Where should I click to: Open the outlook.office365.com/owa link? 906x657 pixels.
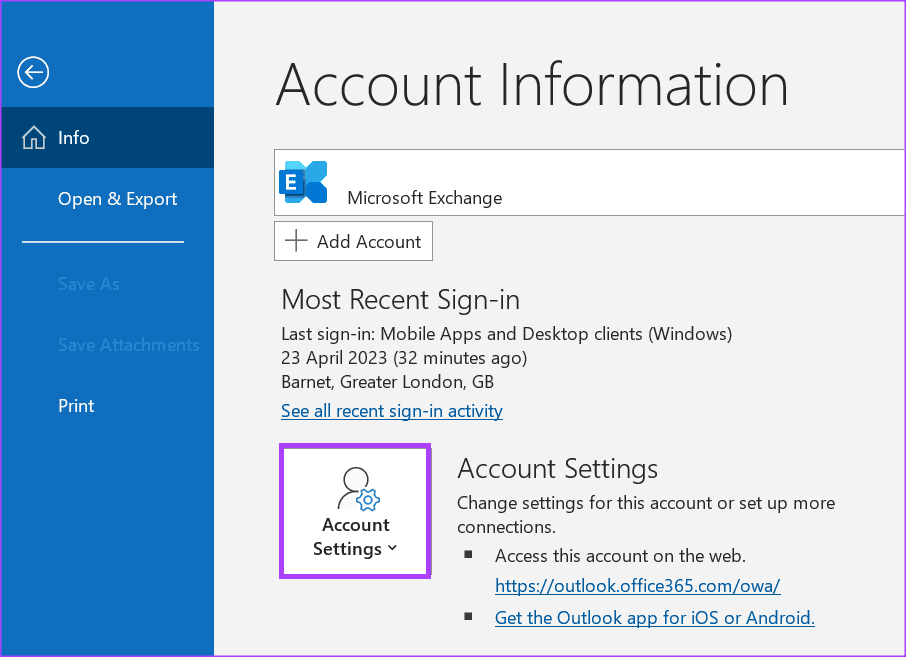(637, 586)
